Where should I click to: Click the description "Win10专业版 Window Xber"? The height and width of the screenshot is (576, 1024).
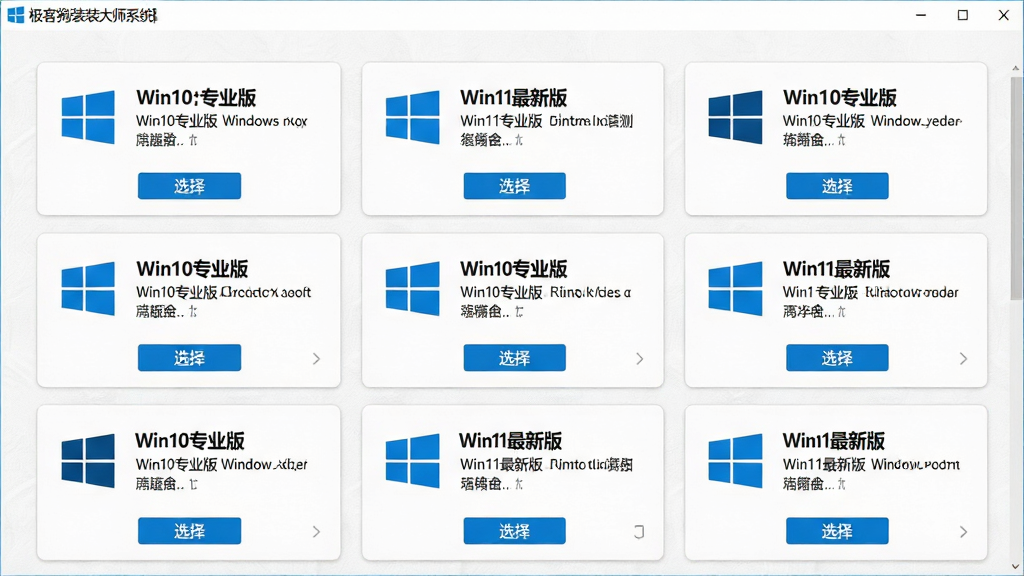[221, 464]
